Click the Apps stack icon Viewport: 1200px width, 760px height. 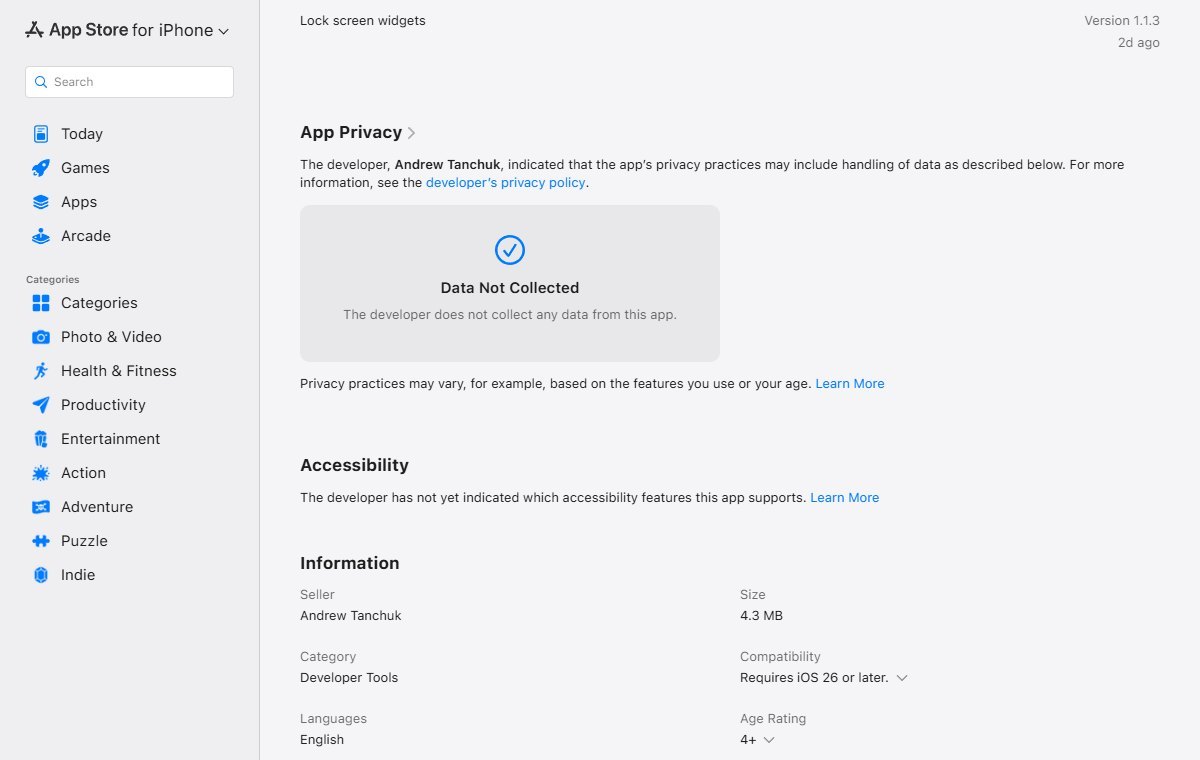click(x=41, y=202)
